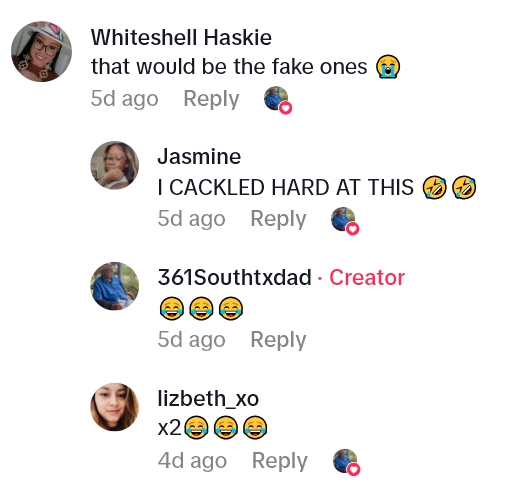Open Jasmine's profile avatar
The image size is (513, 491).
point(115,165)
